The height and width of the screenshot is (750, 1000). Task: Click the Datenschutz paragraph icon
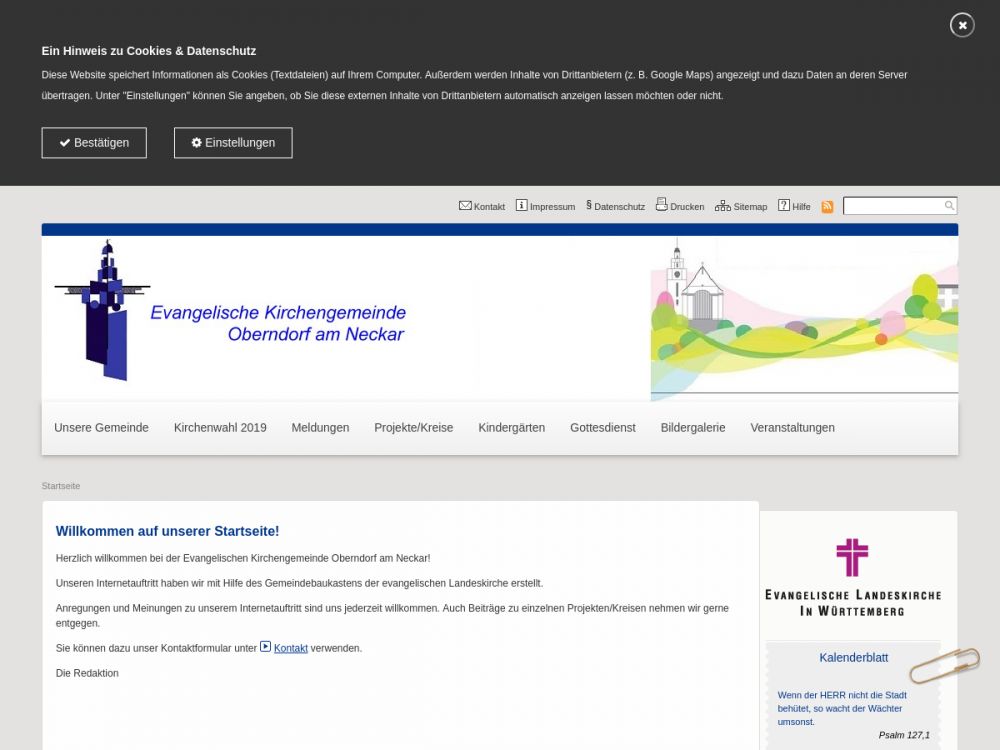pos(589,206)
